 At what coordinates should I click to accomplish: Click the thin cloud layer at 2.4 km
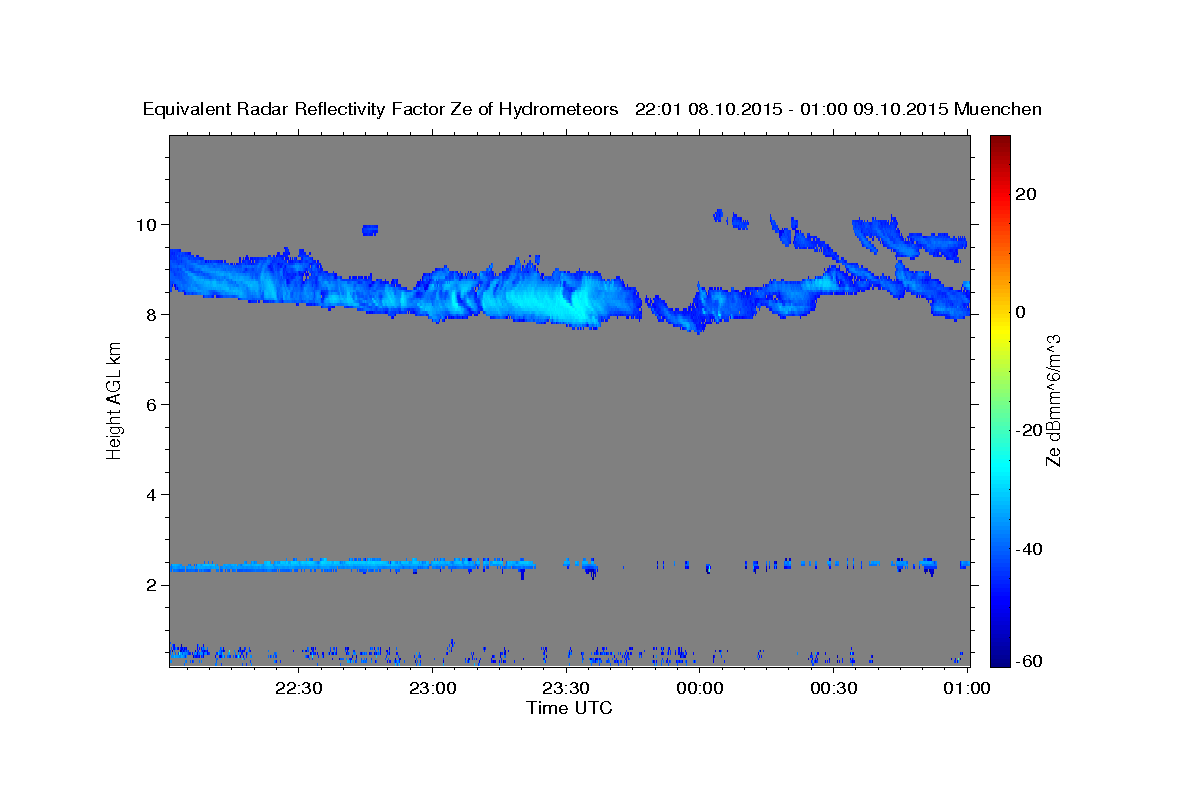352,566
